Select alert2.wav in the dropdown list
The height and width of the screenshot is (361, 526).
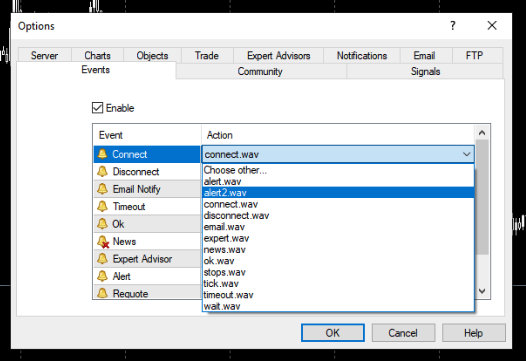click(338, 193)
